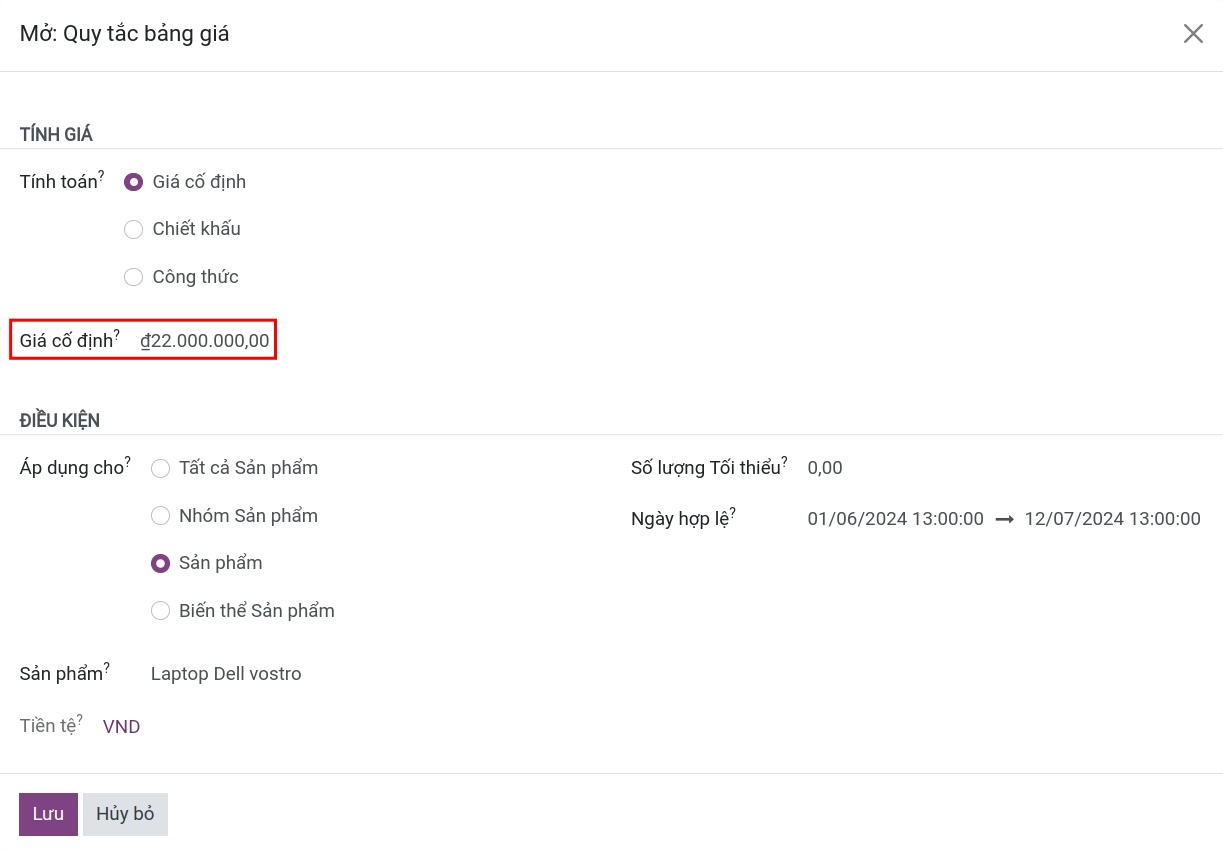Viewport: 1223px width, 852px height.
Task: Save the rule with Lưu button
Action: click(x=48, y=814)
